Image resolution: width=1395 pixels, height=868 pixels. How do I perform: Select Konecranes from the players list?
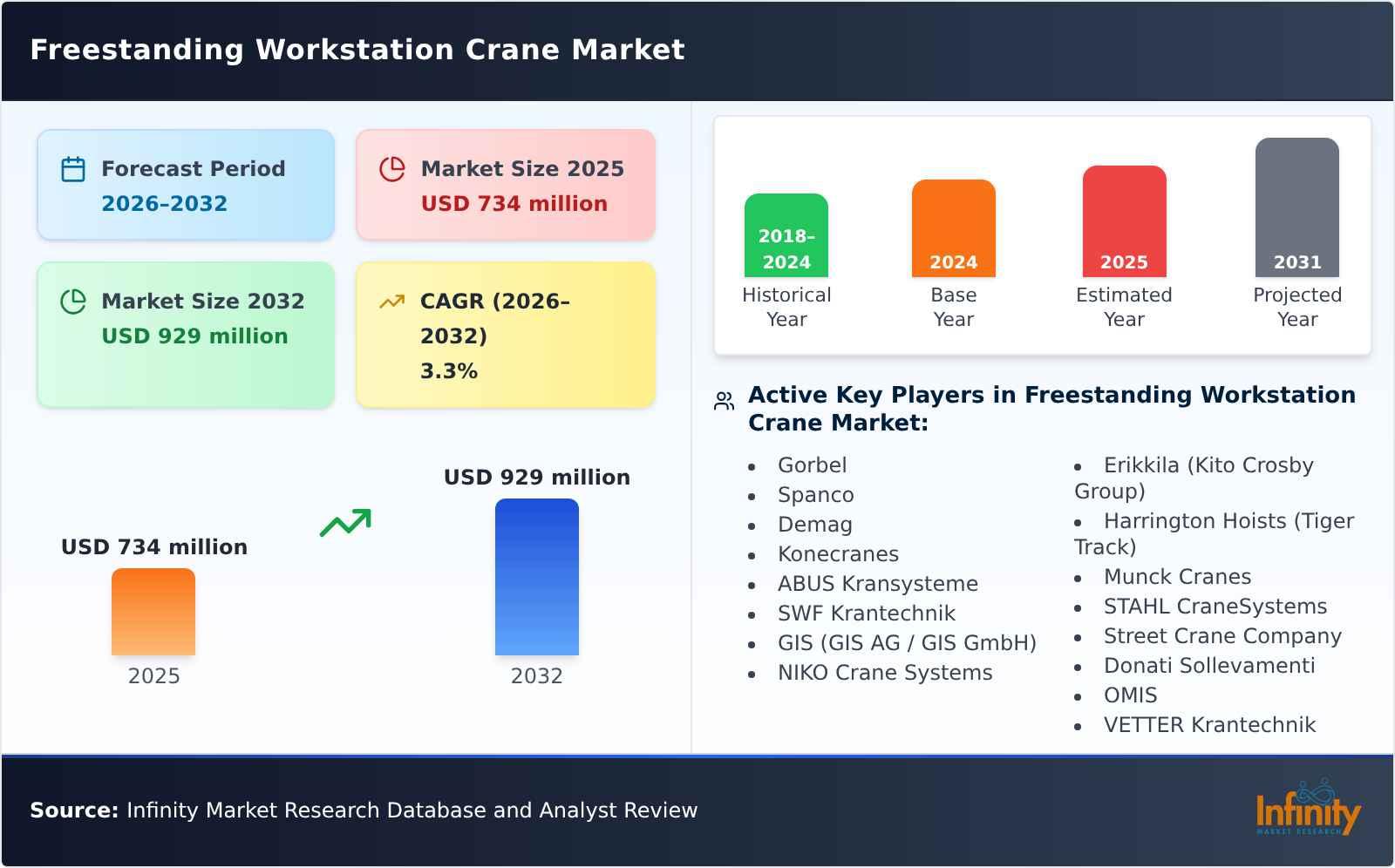tap(838, 553)
